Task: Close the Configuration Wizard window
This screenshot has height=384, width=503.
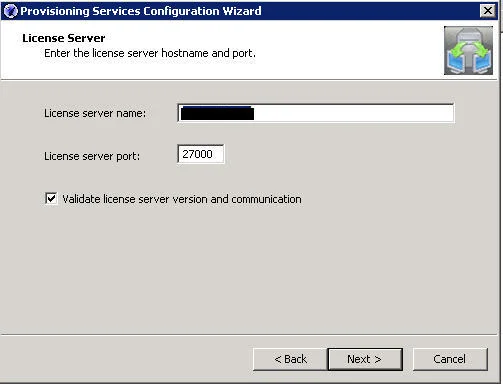Action: 488,11
